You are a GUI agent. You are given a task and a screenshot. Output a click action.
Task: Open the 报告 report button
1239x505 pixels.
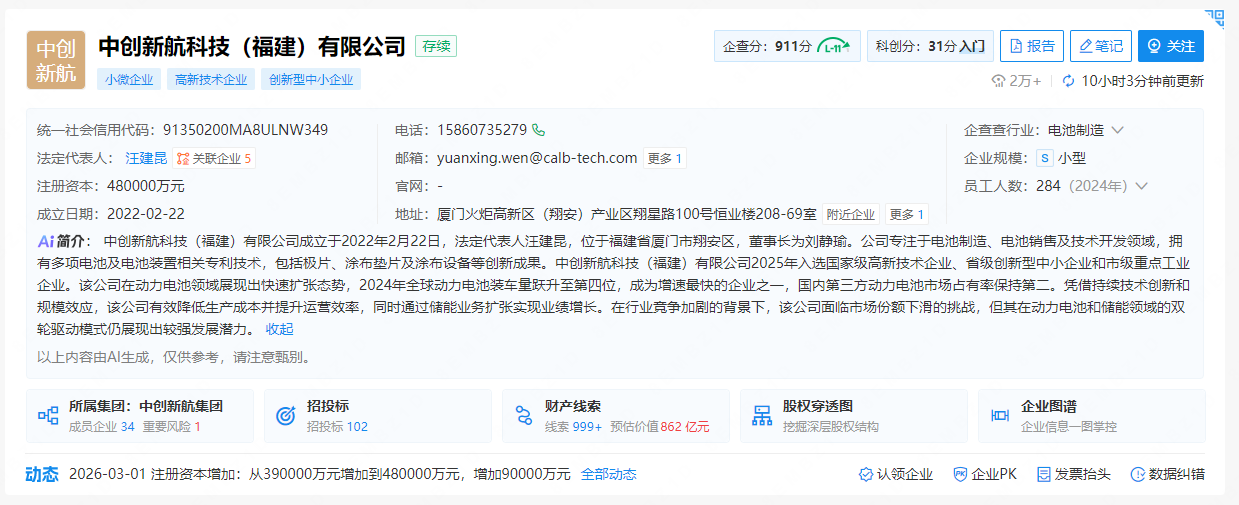(x=1031, y=46)
